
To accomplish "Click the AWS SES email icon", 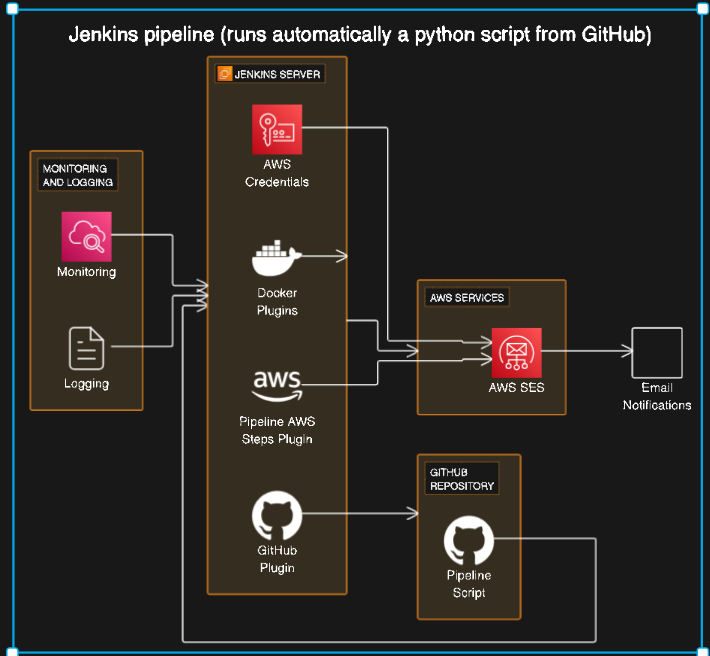I will [516, 353].
